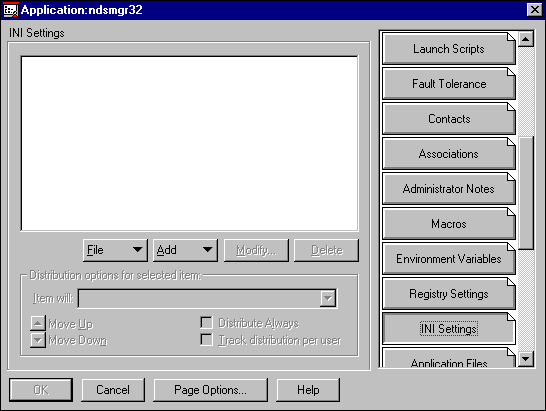The height and width of the screenshot is (411, 546).
Task: Close the Application:ndsmgr32 dialog window
Action: [x=535, y=10]
